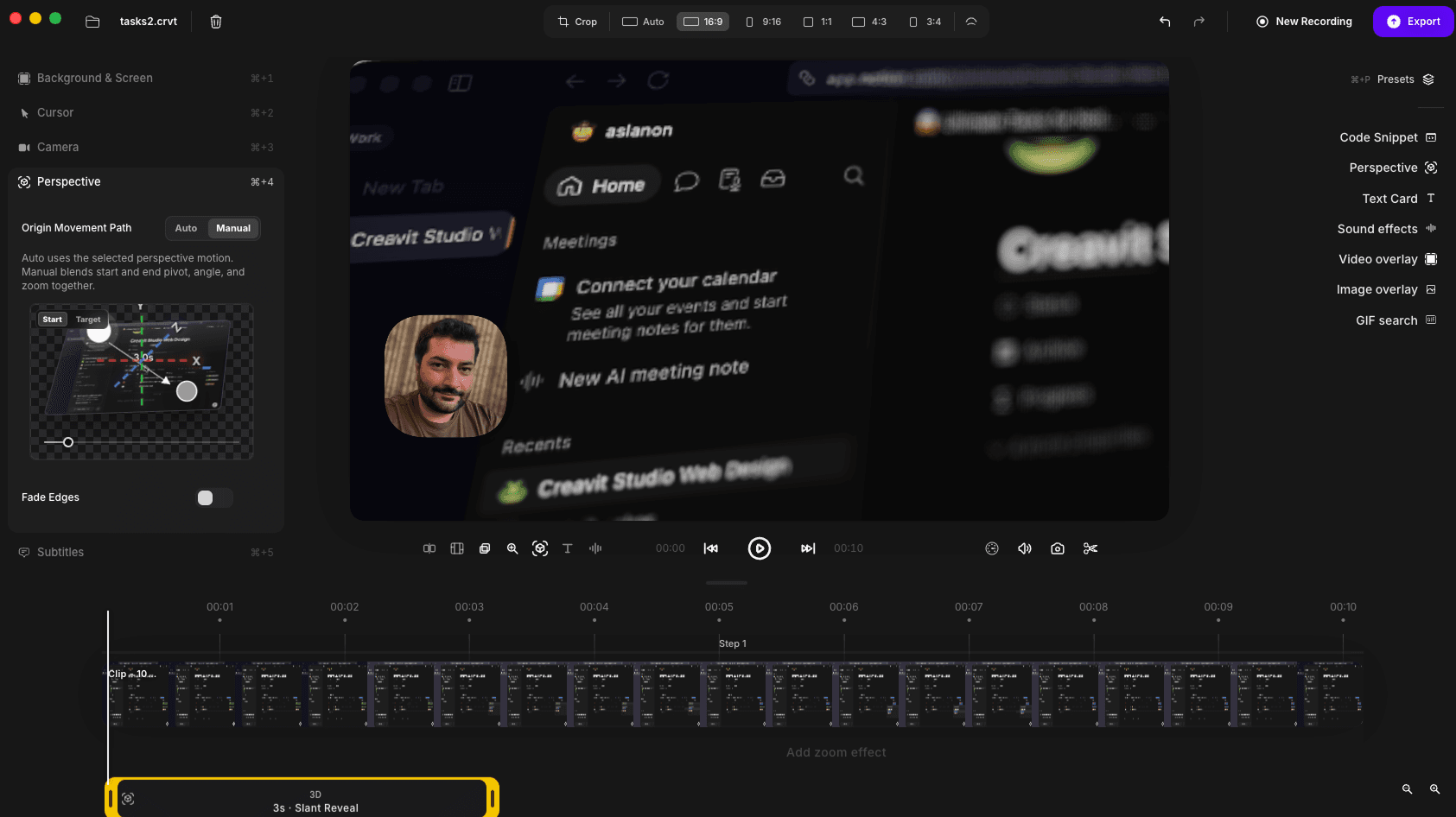Add a Code Snippet
The width and height of the screenshot is (1456, 817).
pos(1388,137)
